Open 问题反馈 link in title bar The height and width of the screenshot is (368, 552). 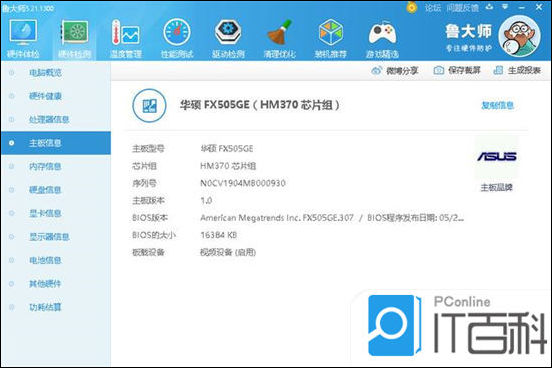[x=462, y=7]
